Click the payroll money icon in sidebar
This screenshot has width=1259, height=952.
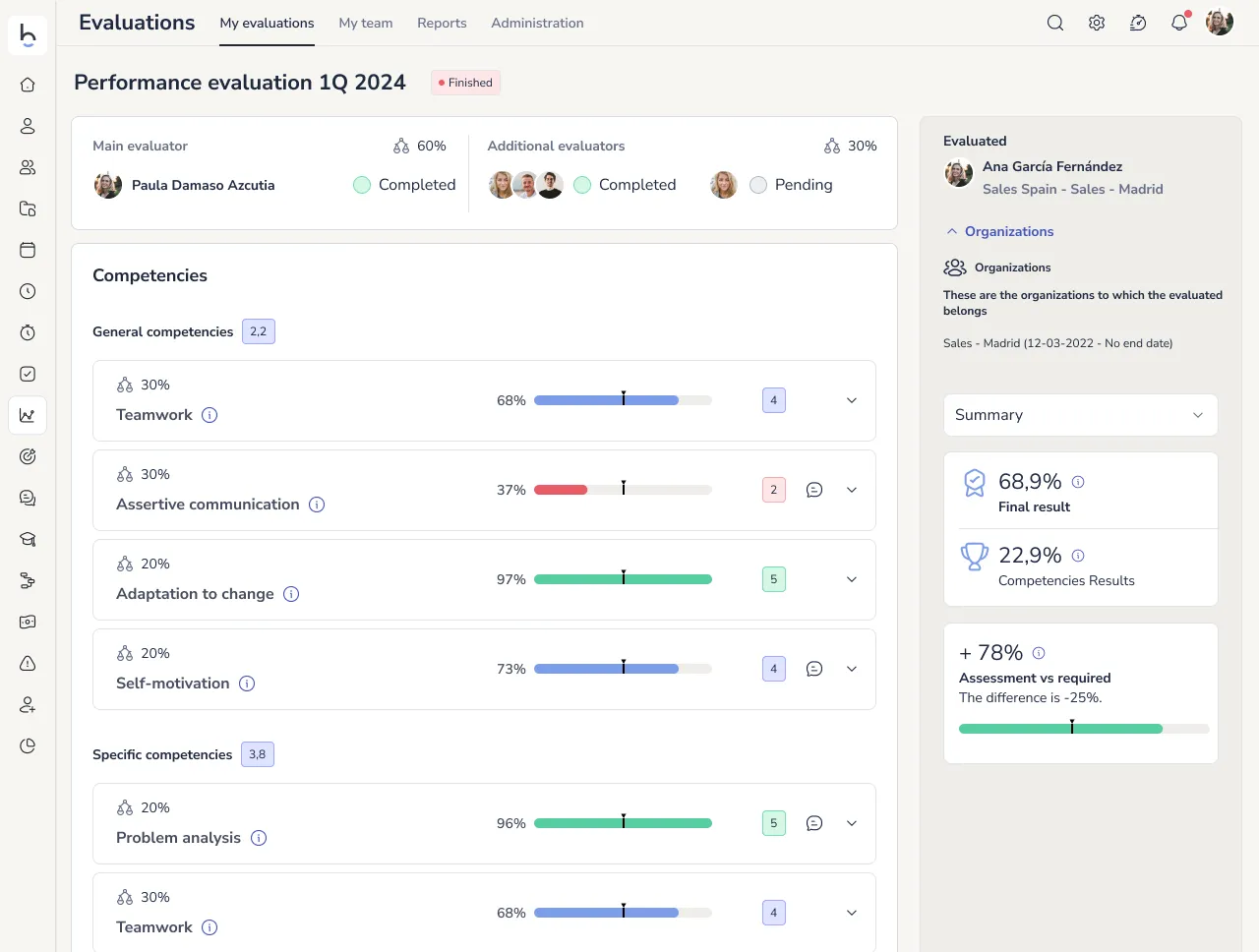tap(28, 622)
